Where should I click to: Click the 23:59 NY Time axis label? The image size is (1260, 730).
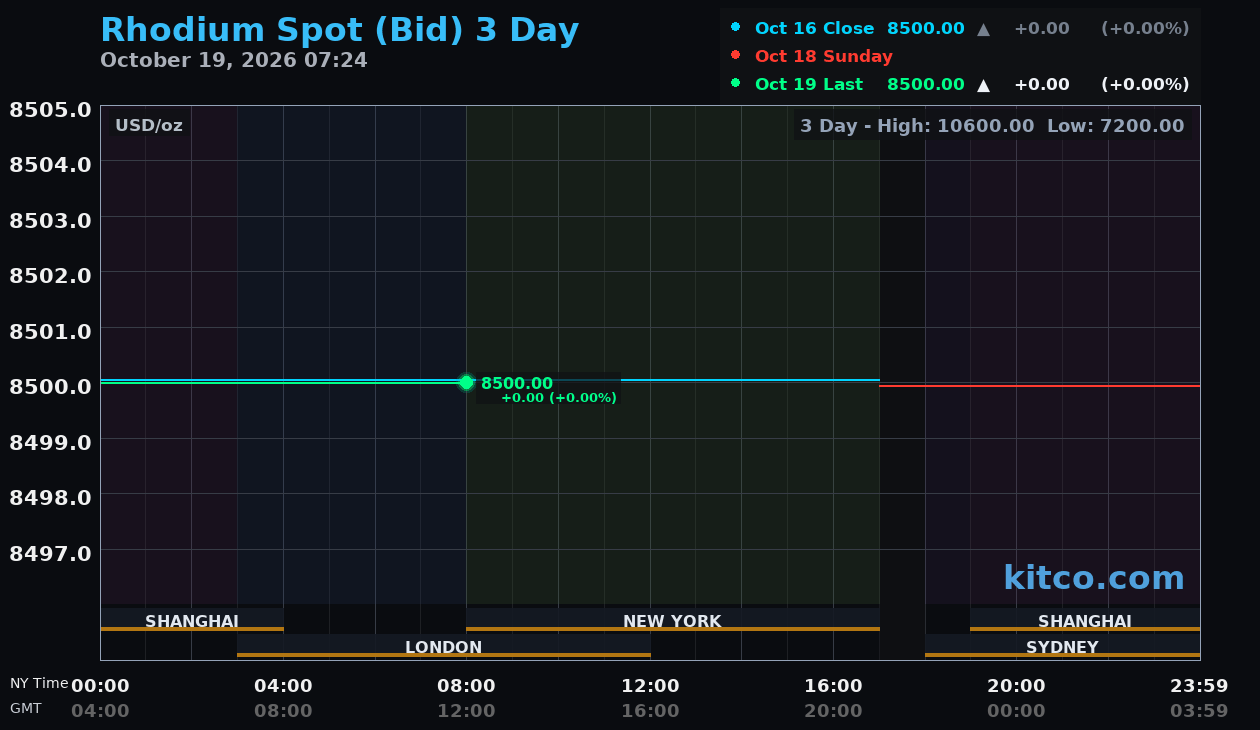[1199, 686]
